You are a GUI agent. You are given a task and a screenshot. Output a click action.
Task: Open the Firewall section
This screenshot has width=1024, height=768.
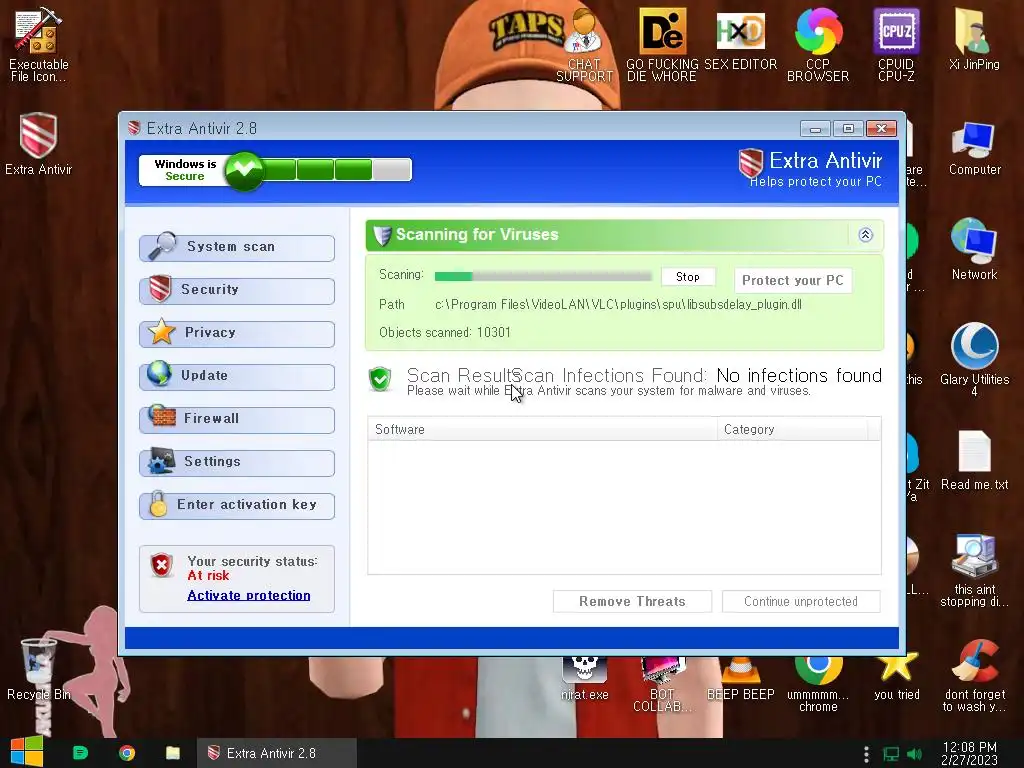click(237, 419)
